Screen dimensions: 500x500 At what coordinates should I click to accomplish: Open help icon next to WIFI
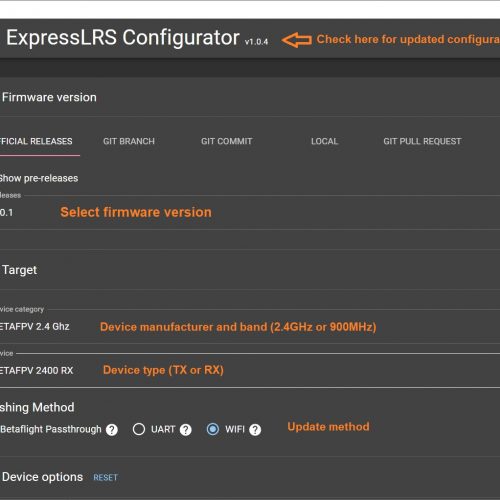(x=255, y=430)
